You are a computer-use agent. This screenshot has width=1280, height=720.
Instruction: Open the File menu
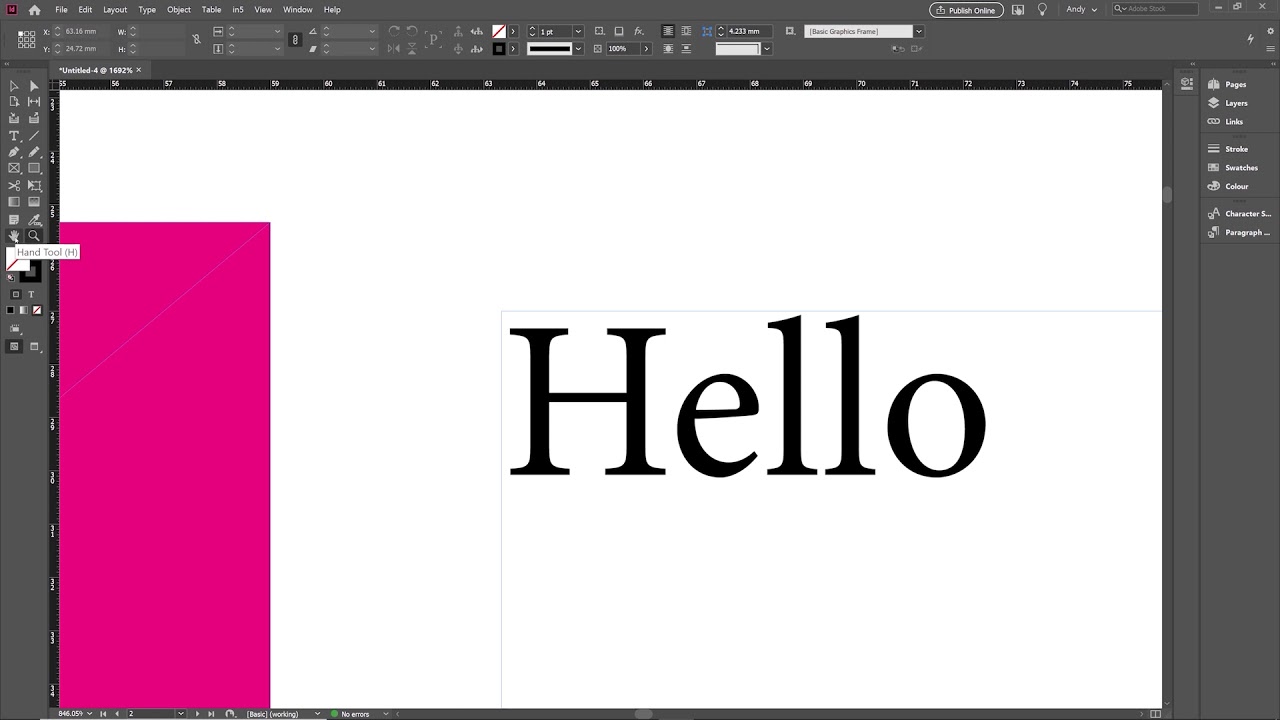pos(61,10)
